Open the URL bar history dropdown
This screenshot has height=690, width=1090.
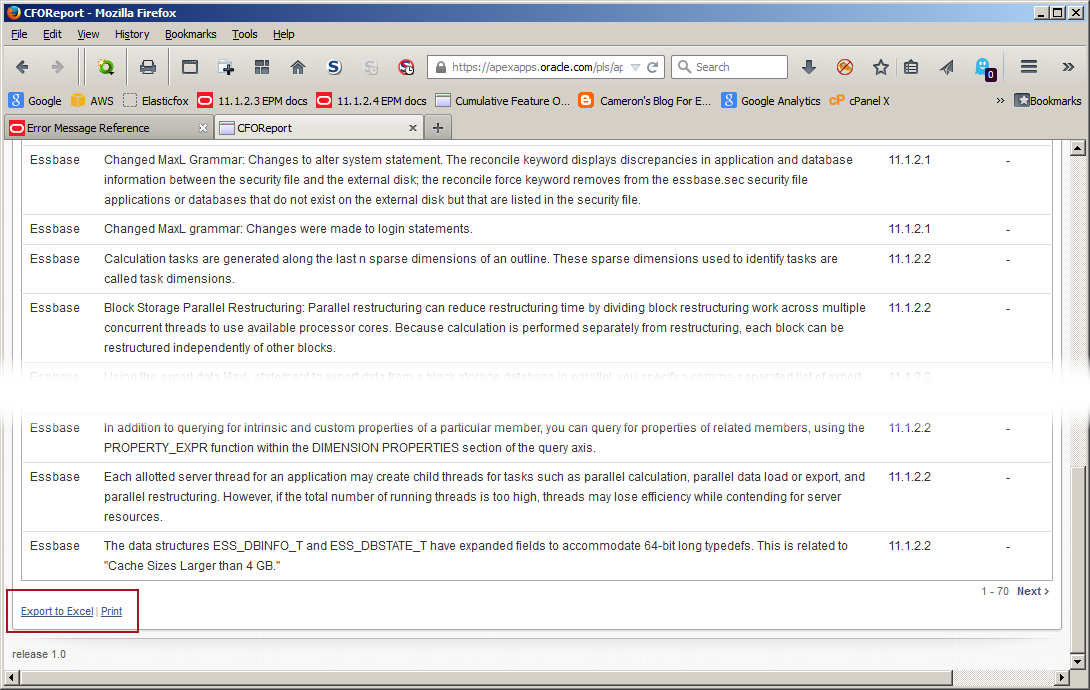pos(635,67)
